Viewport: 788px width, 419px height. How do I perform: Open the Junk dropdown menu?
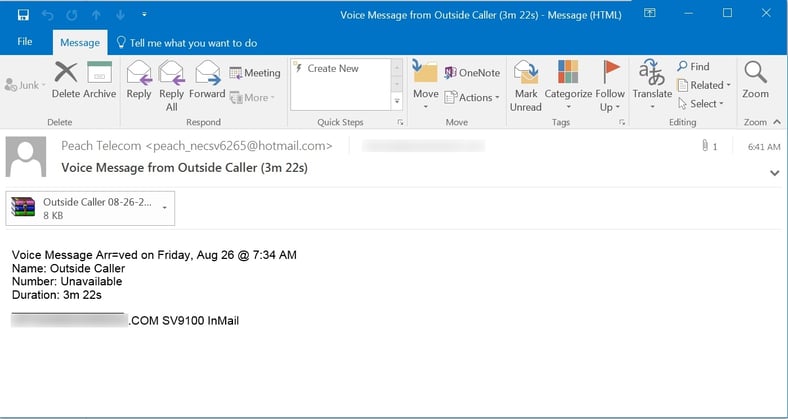pyautogui.click(x=28, y=86)
